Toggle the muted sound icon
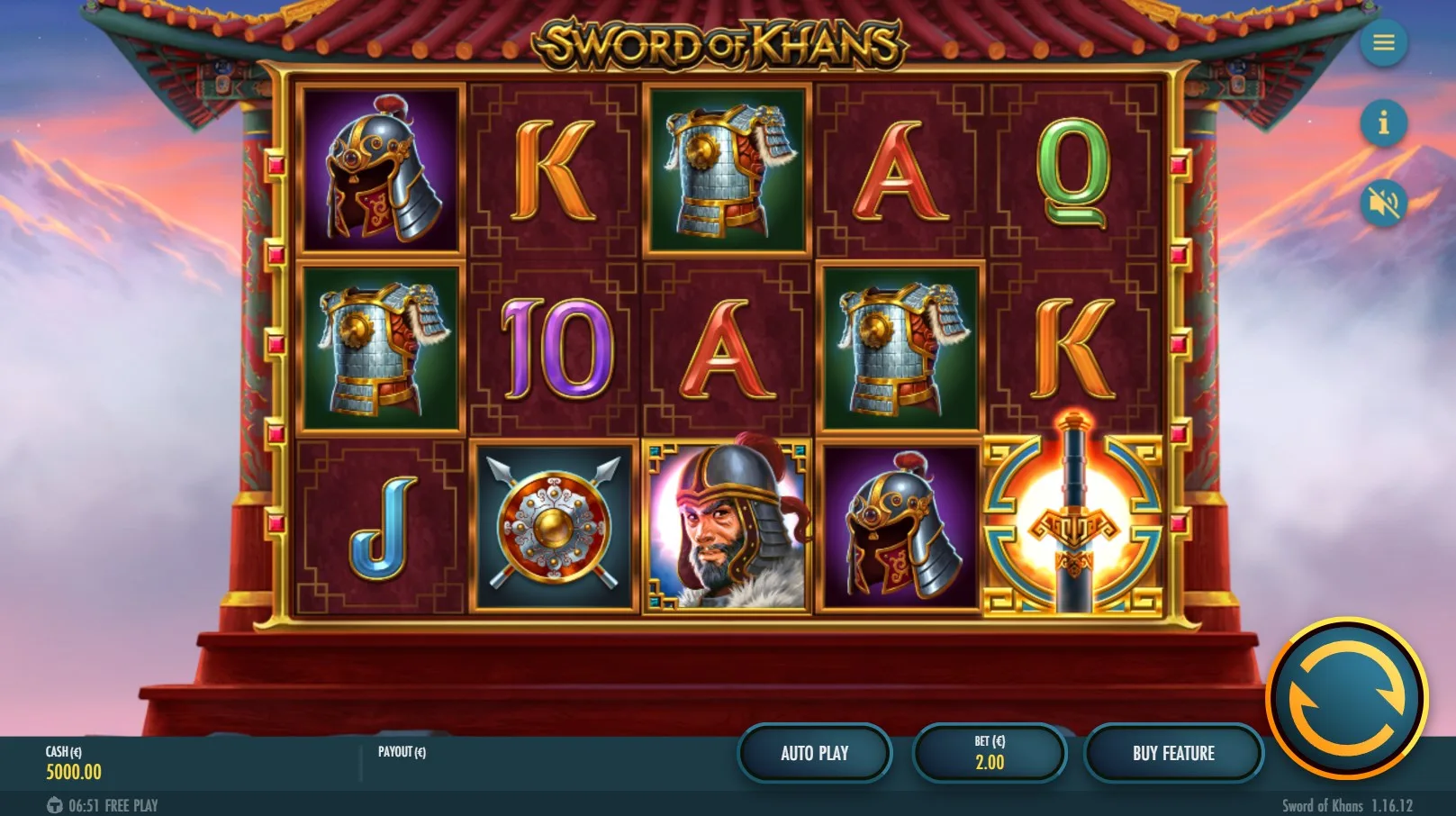Viewport: 1456px width, 816px height. (x=1383, y=203)
